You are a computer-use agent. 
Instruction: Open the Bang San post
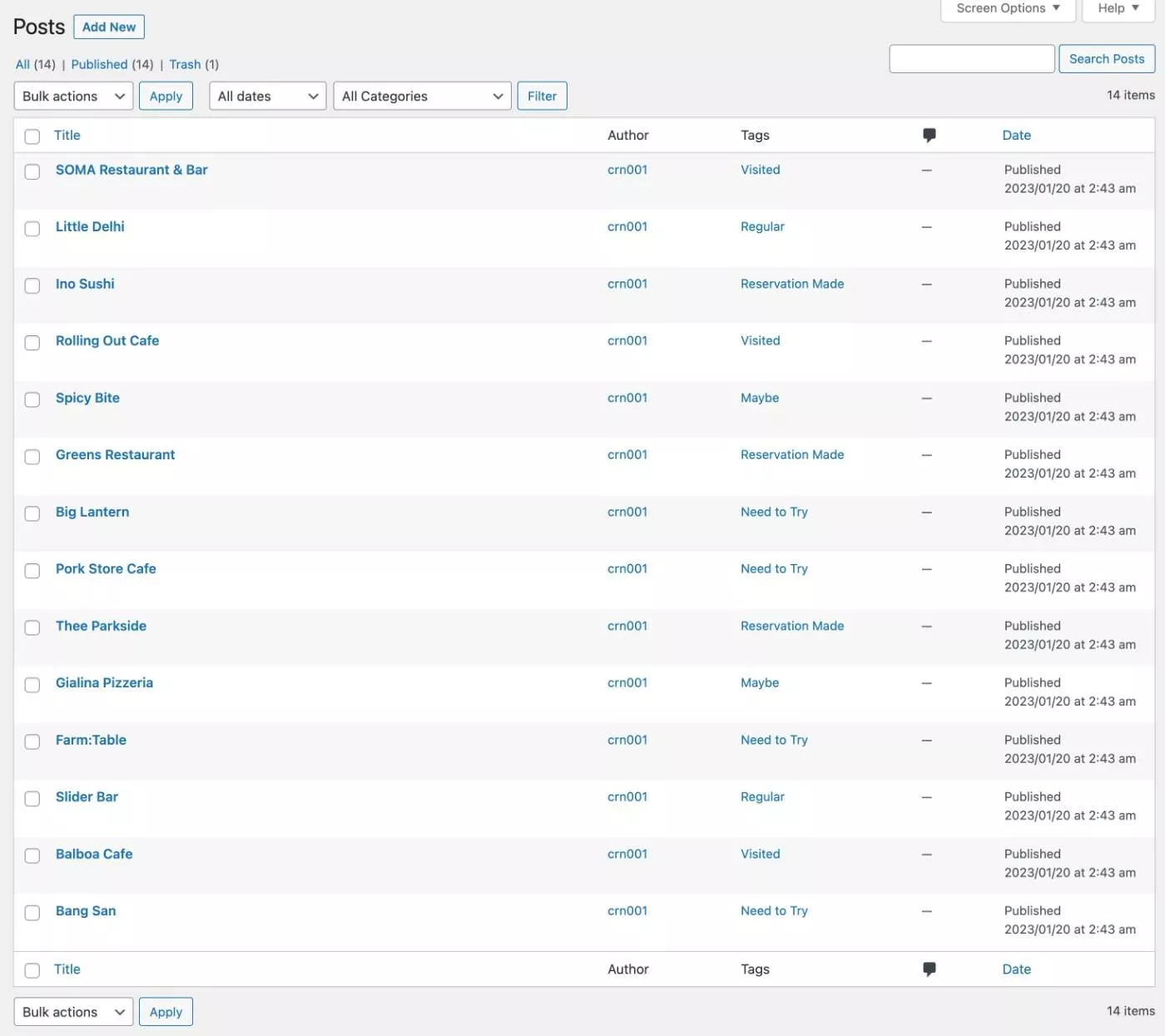tap(86, 911)
